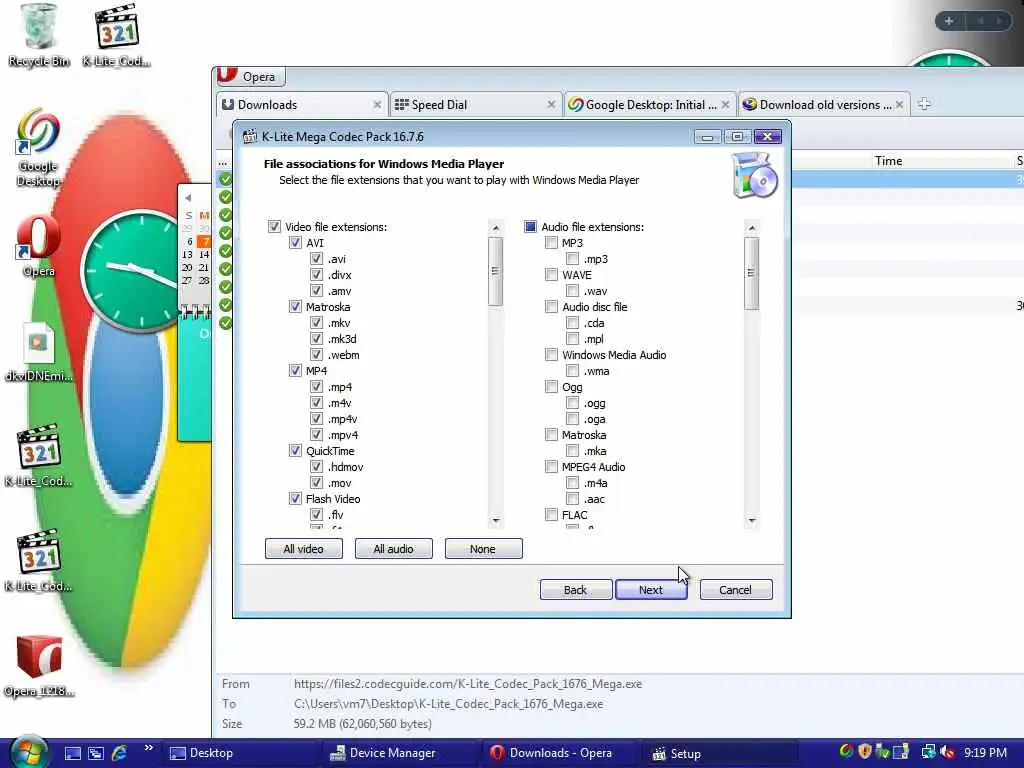Image resolution: width=1024 pixels, height=768 pixels.
Task: Click video list scroll down arrow
Action: pos(496,520)
